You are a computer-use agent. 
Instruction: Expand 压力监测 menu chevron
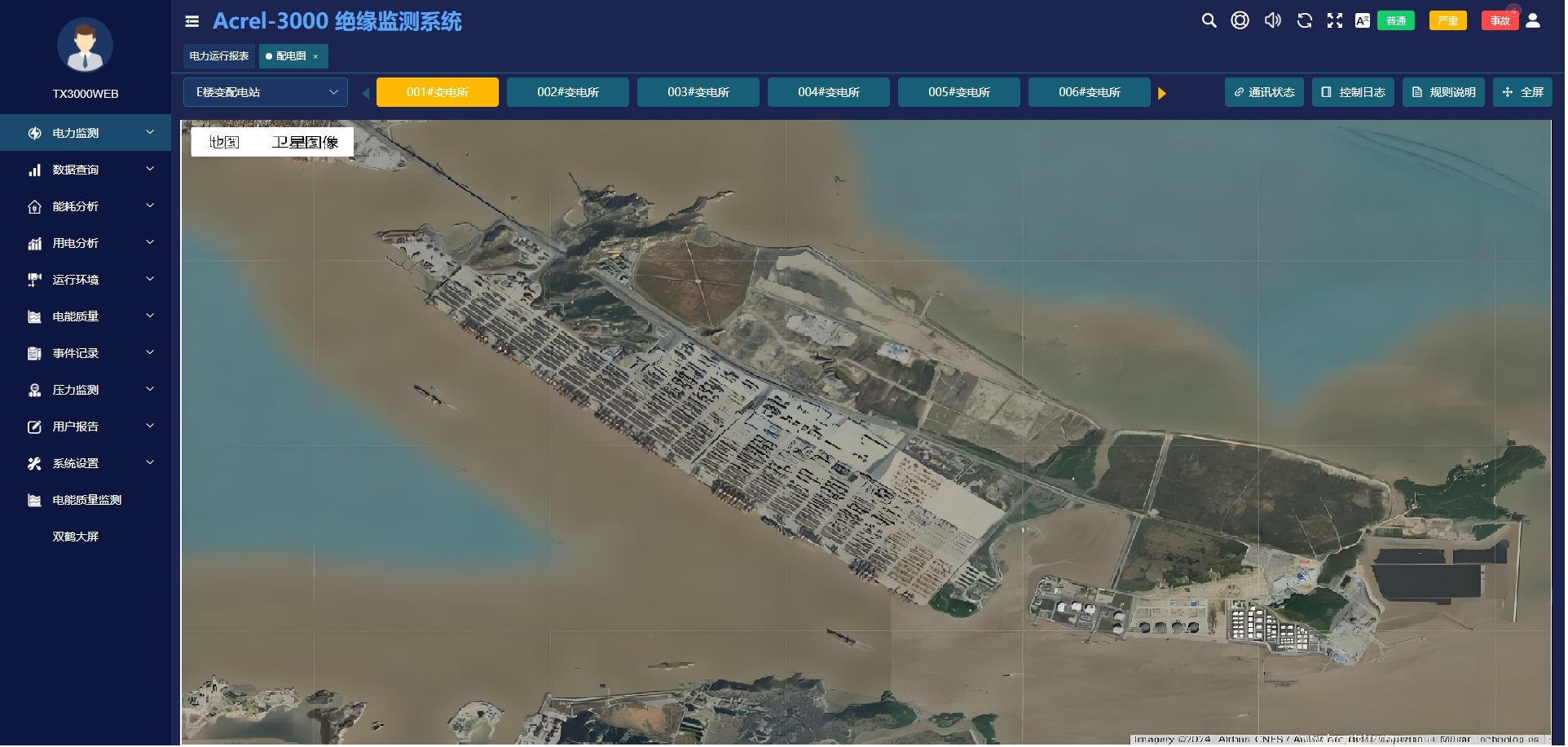point(150,389)
